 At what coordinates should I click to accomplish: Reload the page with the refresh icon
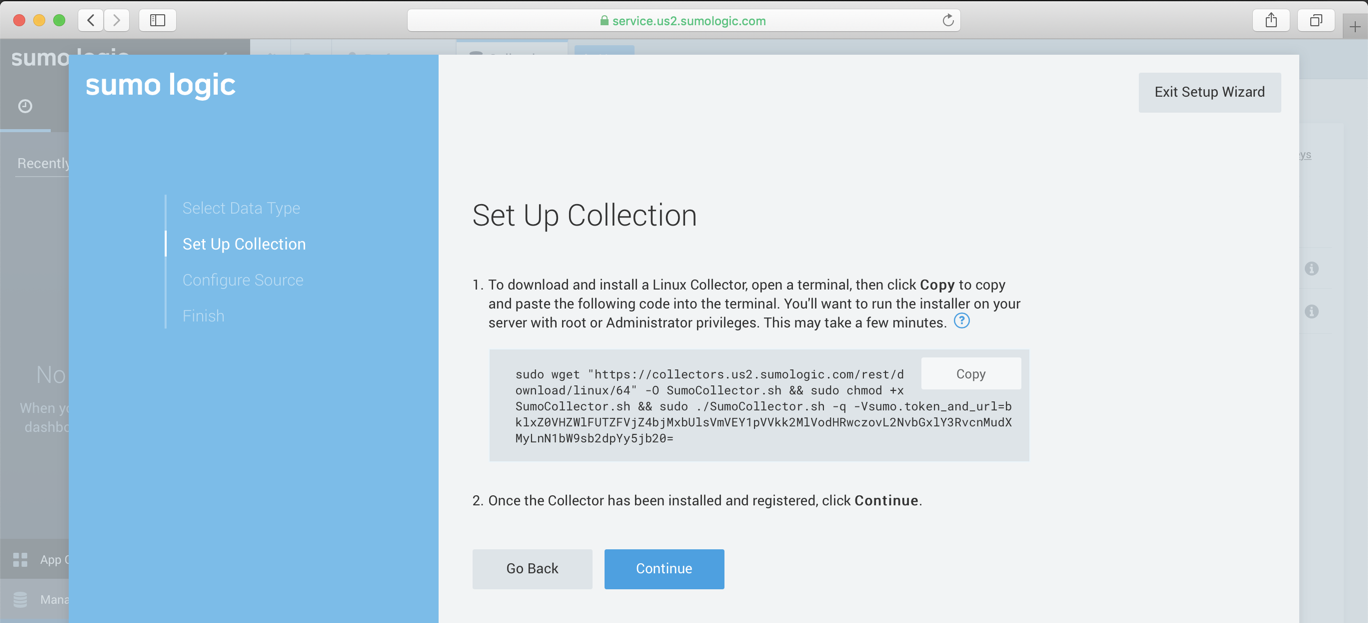click(948, 20)
